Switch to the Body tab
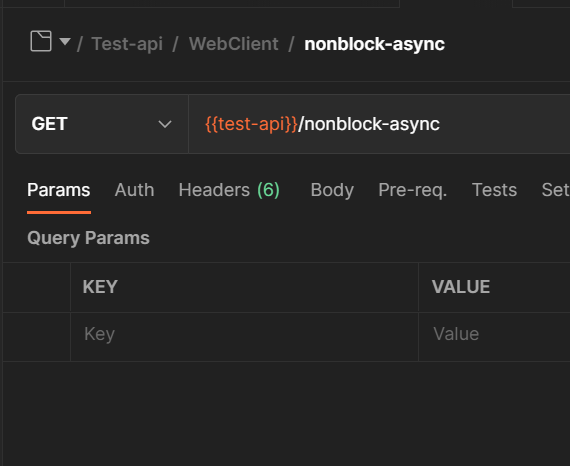Image resolution: width=570 pixels, height=466 pixels. click(332, 190)
